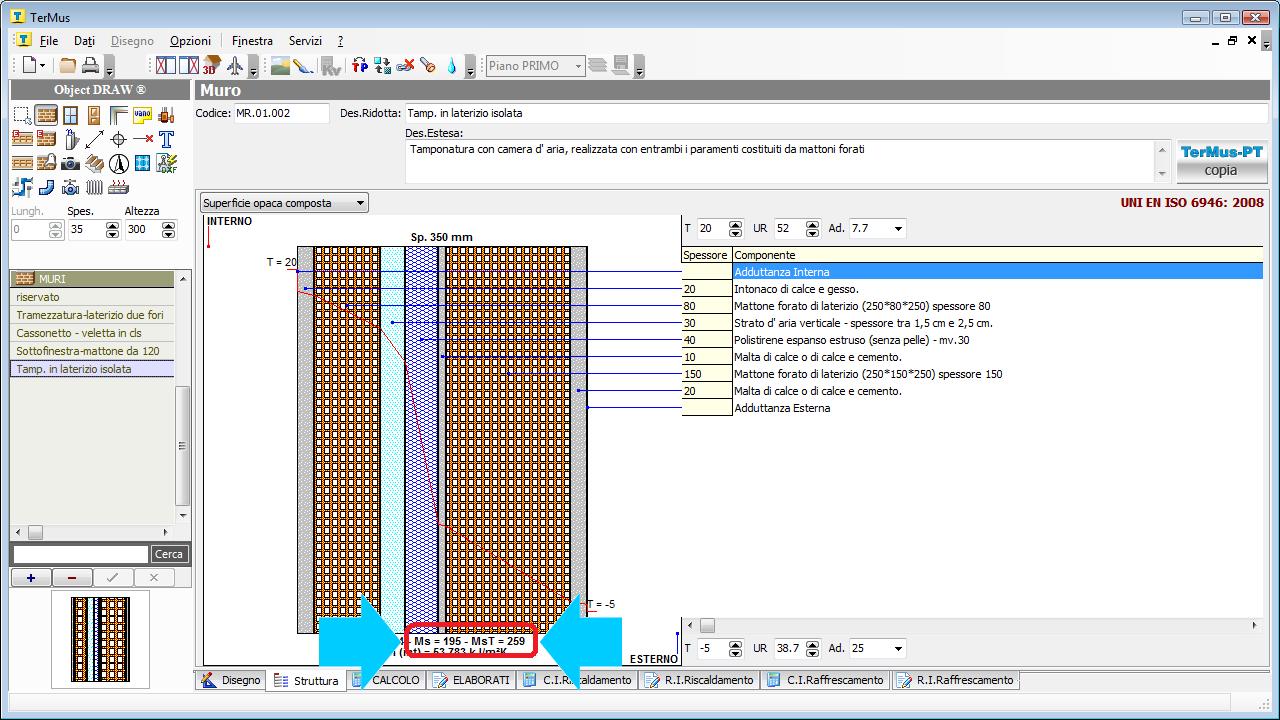
Task: Select the wall drawing tool
Action: coord(46,115)
